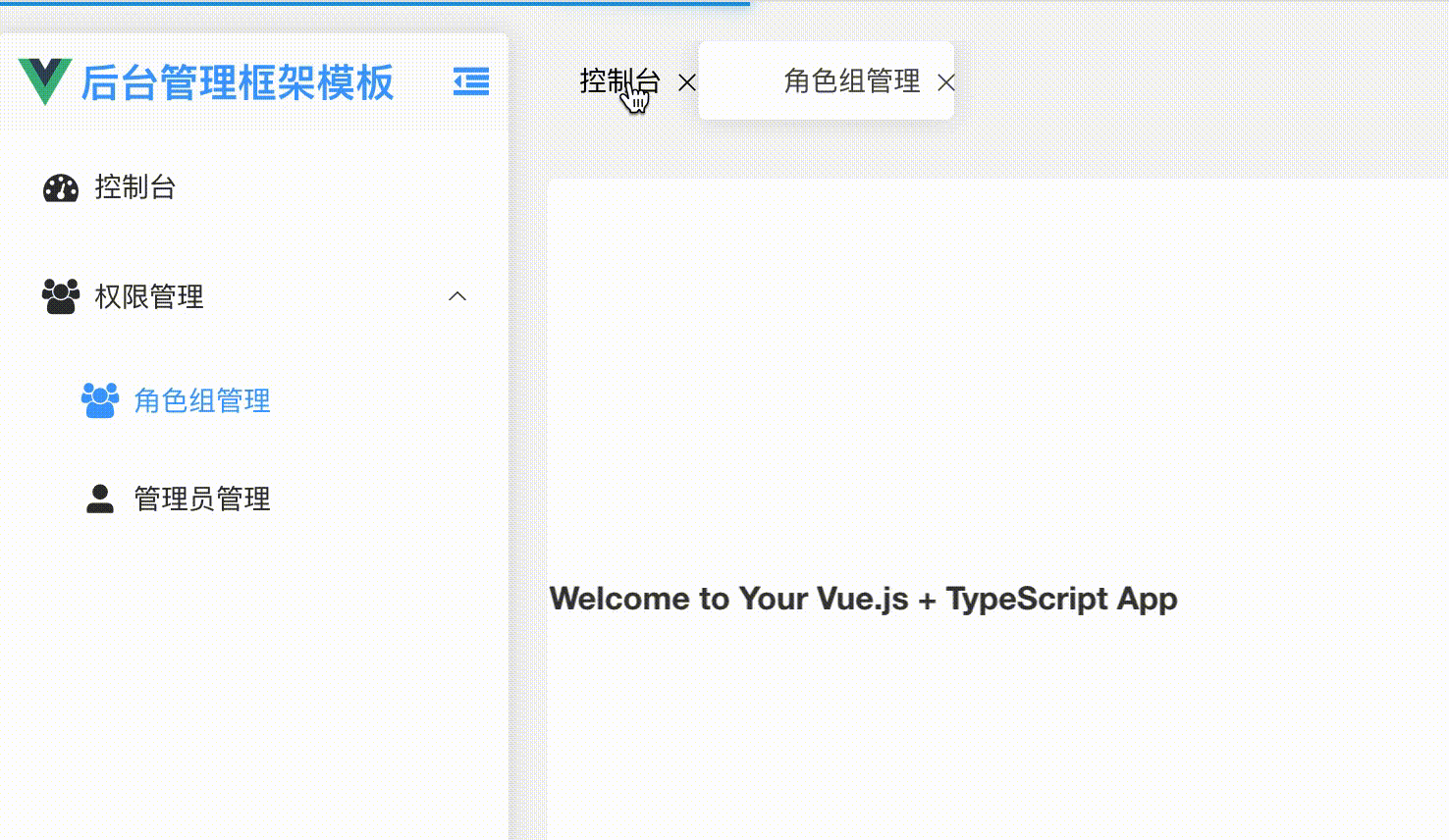The width and height of the screenshot is (1449, 840).
Task: Click the 后台管理框架模板 title
Action: (237, 82)
